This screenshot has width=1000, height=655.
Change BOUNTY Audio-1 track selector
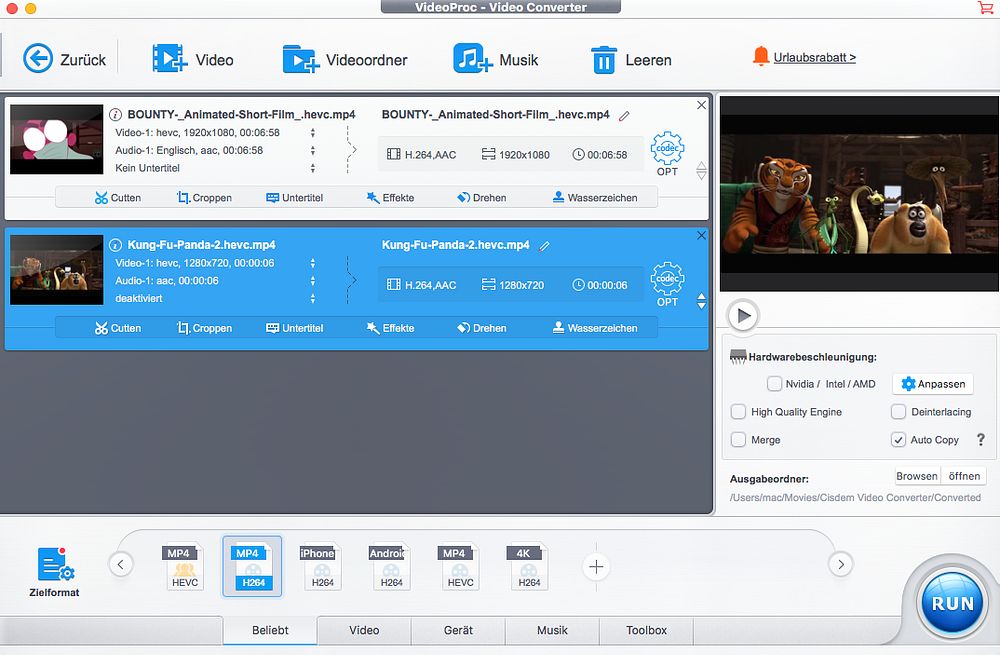[x=312, y=151]
